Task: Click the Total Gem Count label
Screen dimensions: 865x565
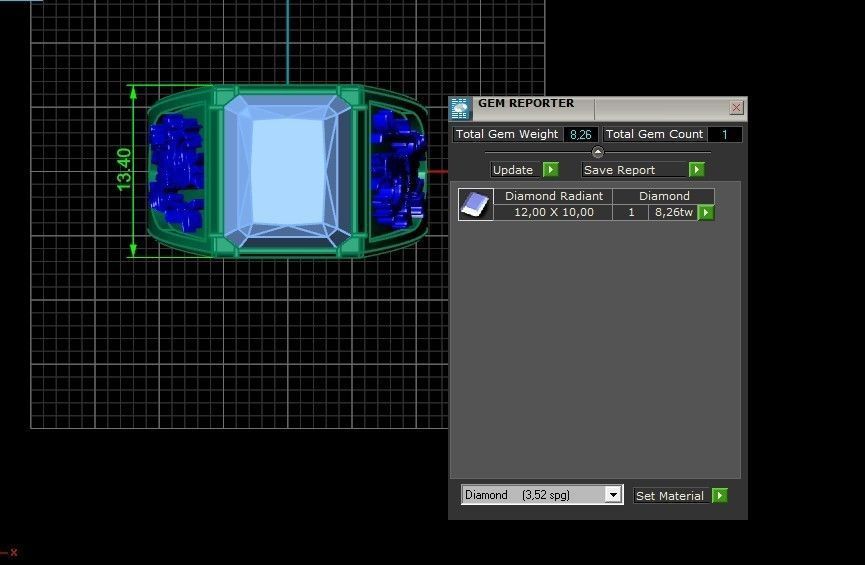Action: tap(654, 134)
